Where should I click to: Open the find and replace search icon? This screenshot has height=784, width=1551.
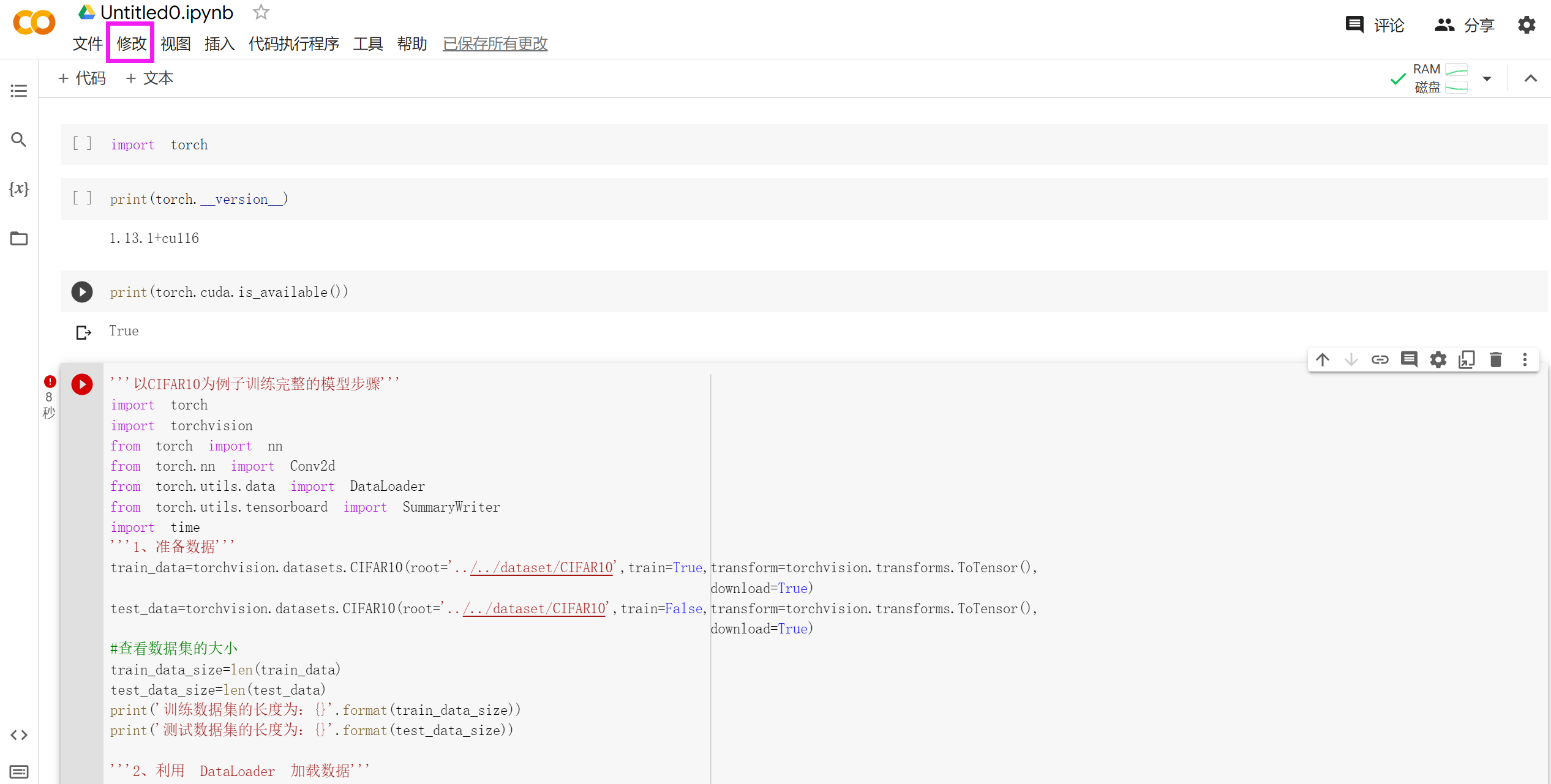coord(19,140)
